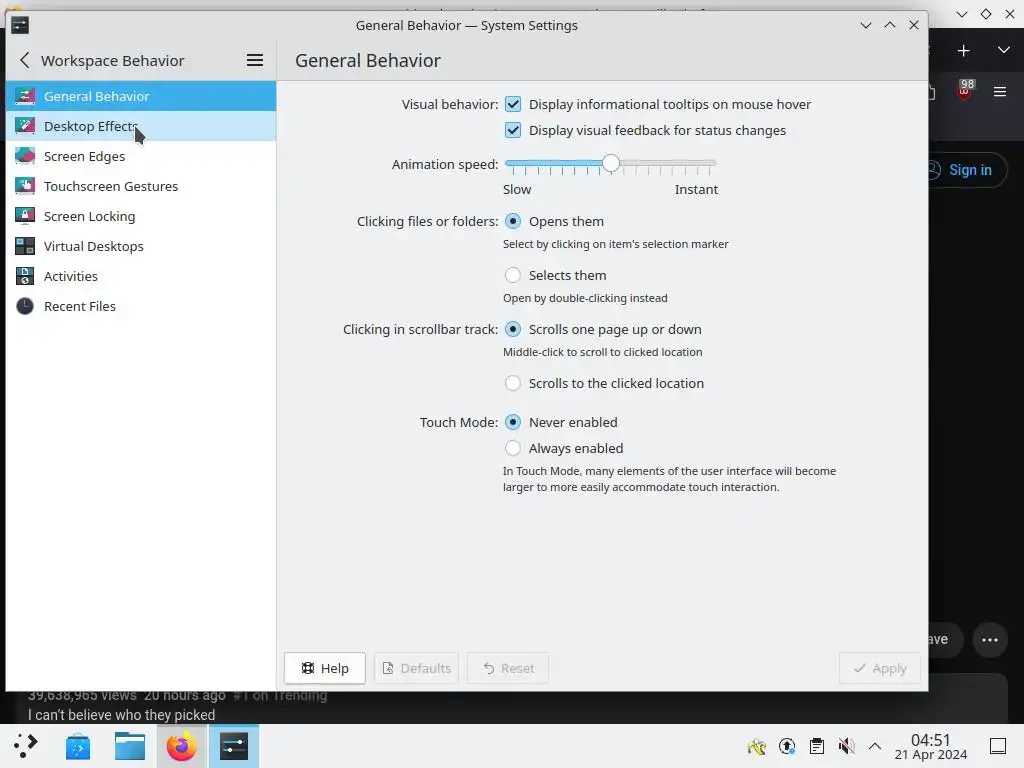Open the Recent Files page
This screenshot has height=768, width=1024.
coord(141,306)
